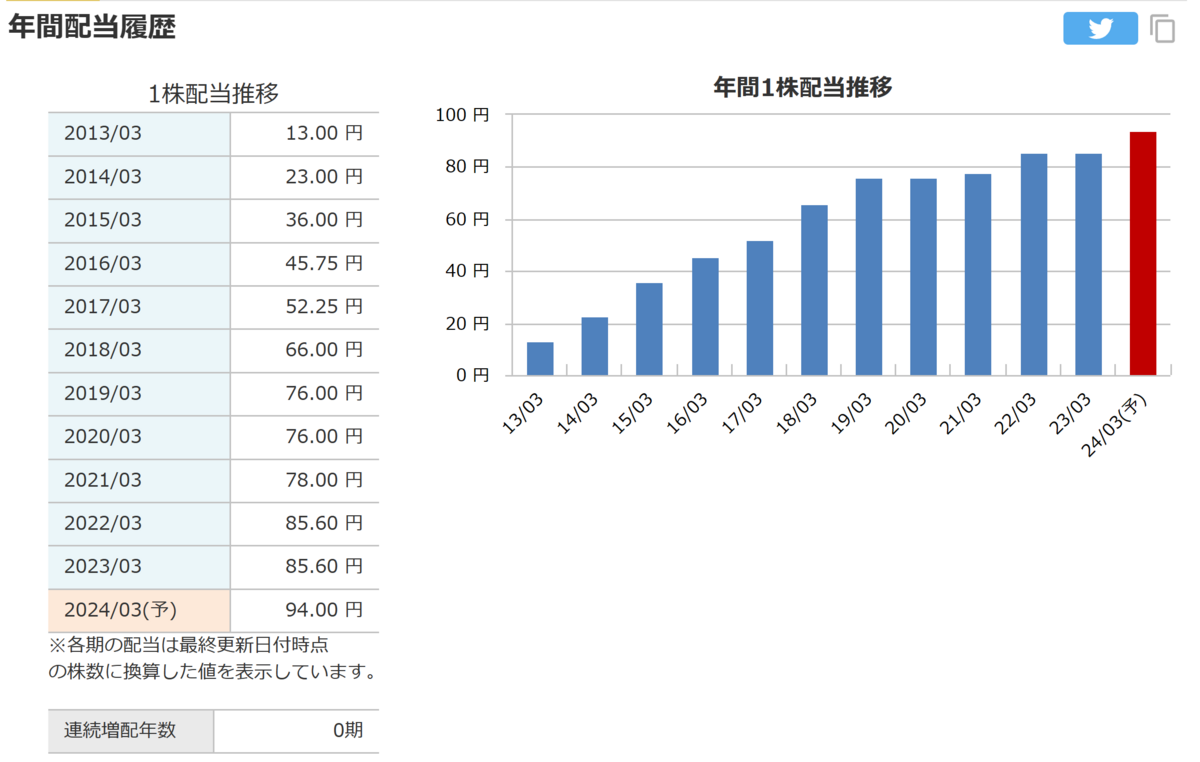Screen dimensions: 1200x762
Task: Click the 40 円 y-axis label
Action: 467,271
